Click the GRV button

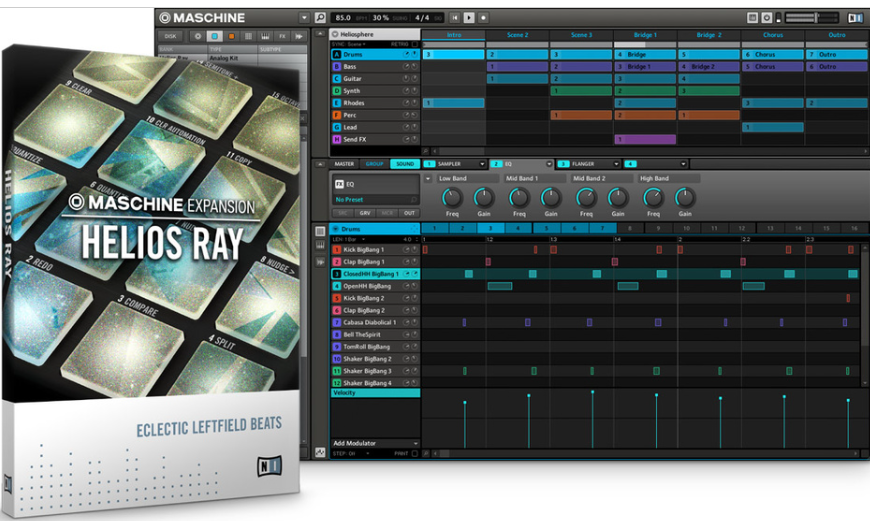[365, 213]
